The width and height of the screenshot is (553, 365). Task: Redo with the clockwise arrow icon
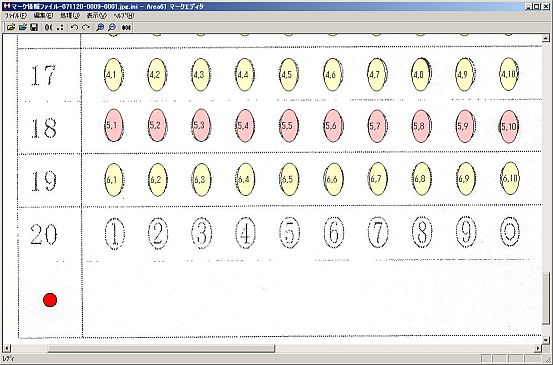click(86, 27)
